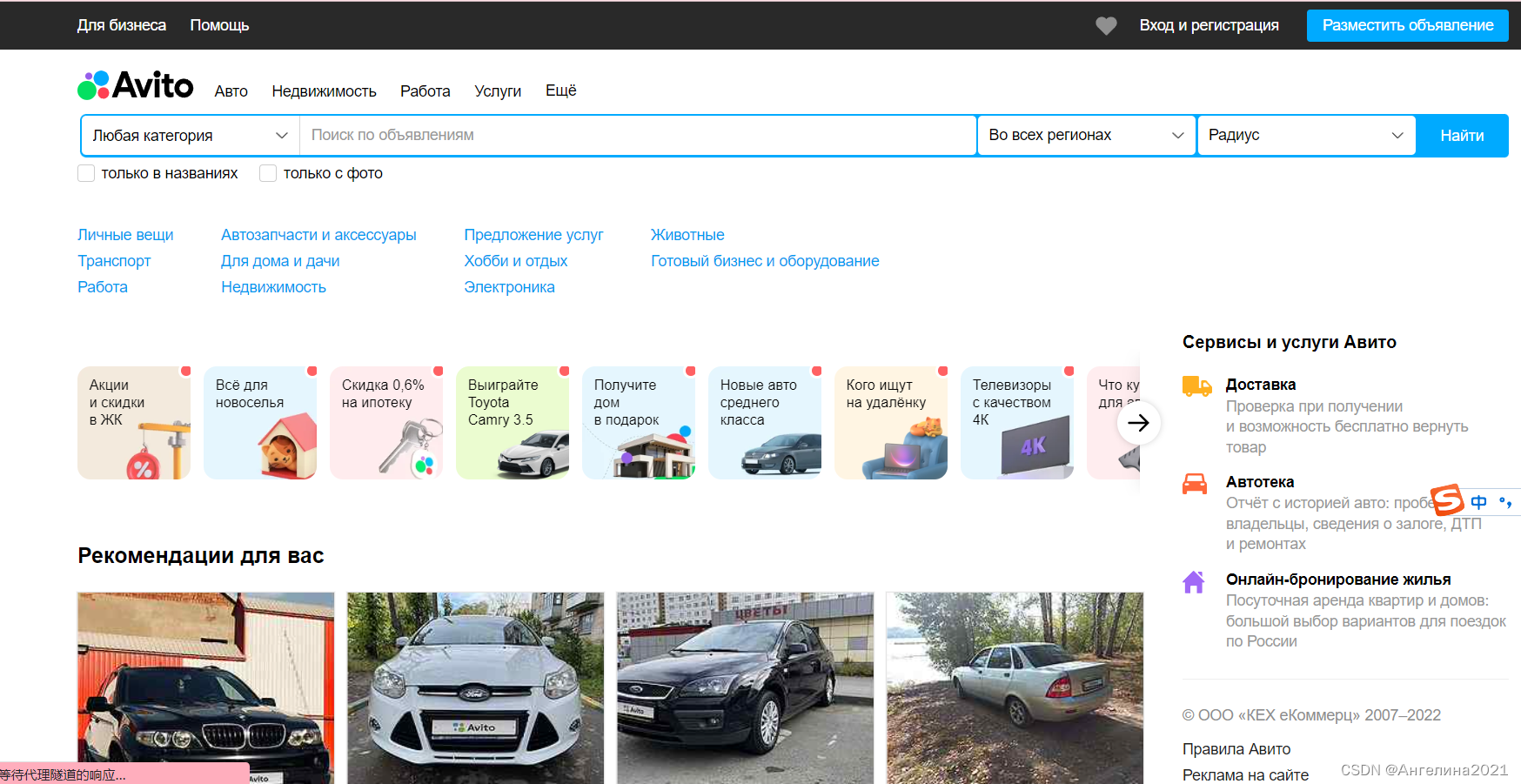1521x784 pixels.
Task: Click the Avito logo
Action: pyautogui.click(x=135, y=85)
